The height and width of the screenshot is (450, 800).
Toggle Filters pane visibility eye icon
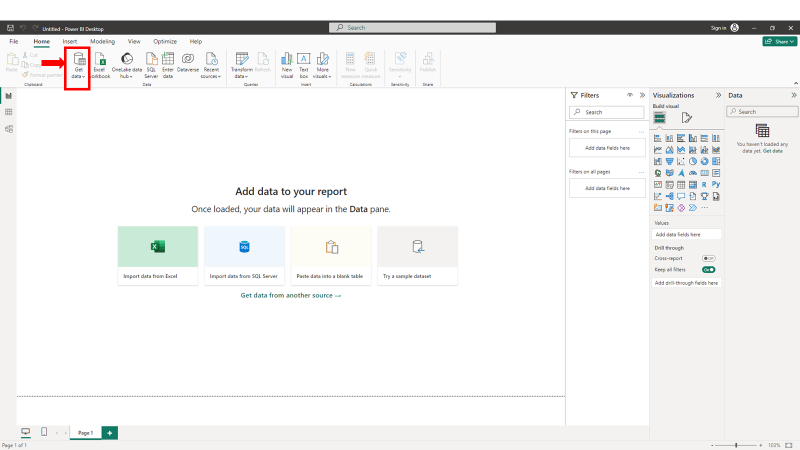pyautogui.click(x=630, y=95)
